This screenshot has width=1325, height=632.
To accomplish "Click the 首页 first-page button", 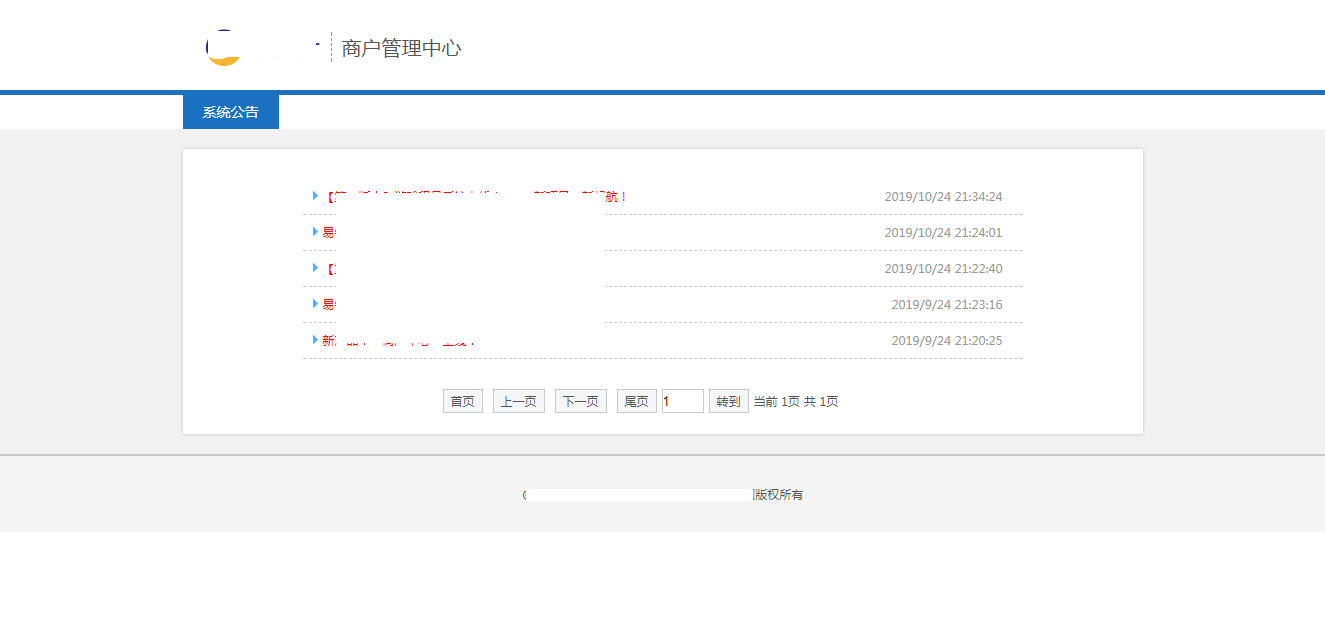I will coord(462,400).
